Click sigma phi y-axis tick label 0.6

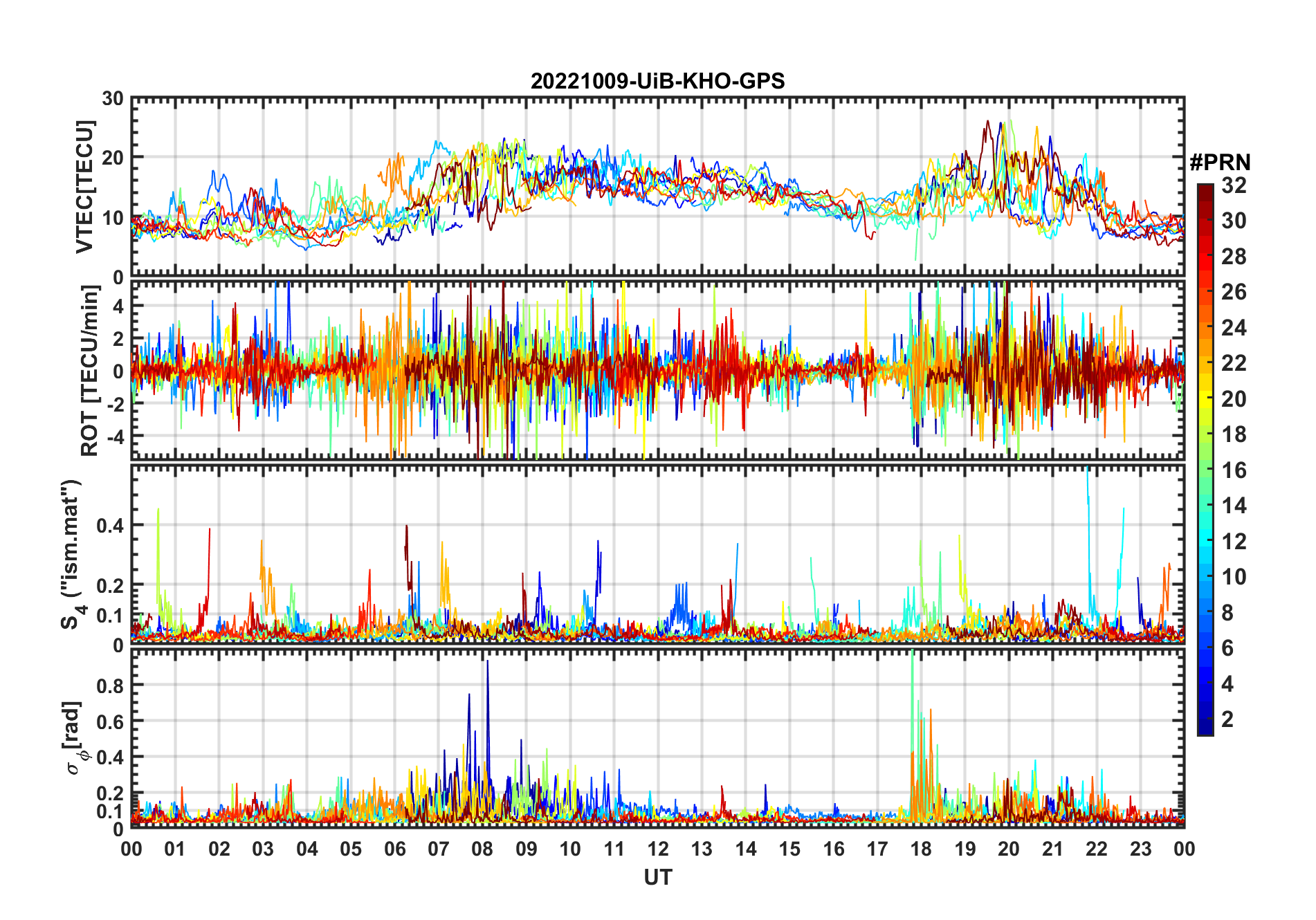pyautogui.click(x=110, y=721)
